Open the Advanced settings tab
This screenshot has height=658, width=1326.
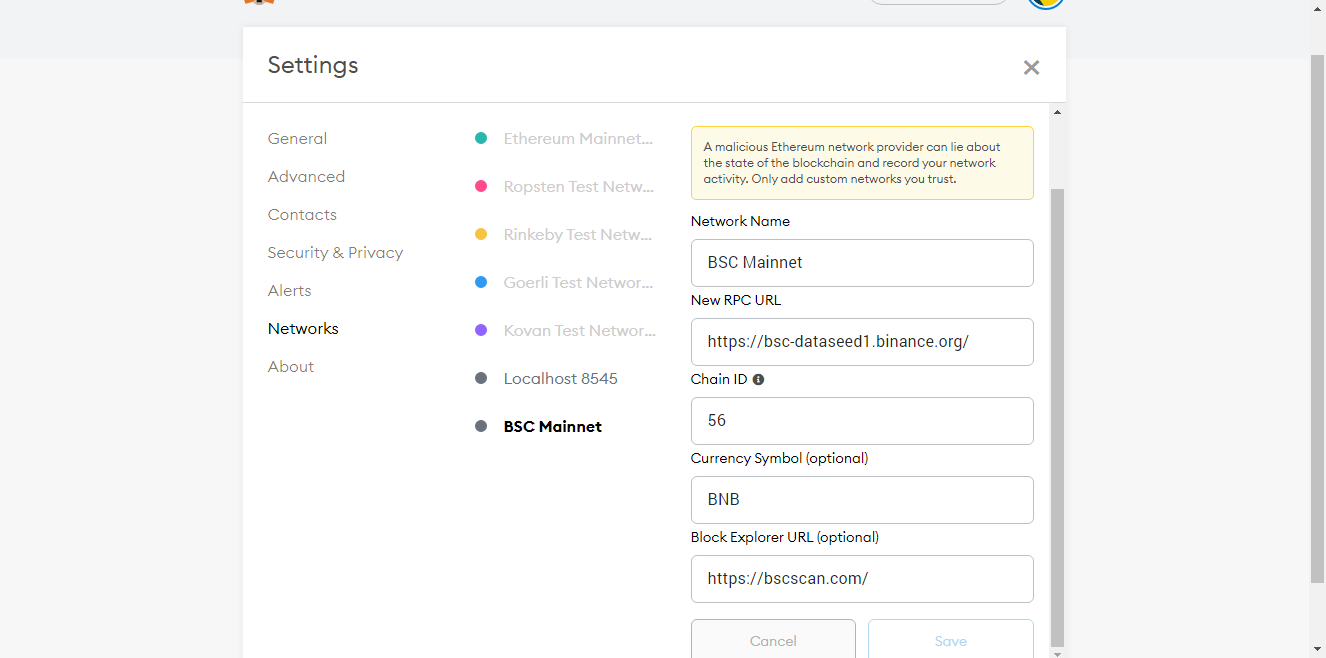(306, 177)
